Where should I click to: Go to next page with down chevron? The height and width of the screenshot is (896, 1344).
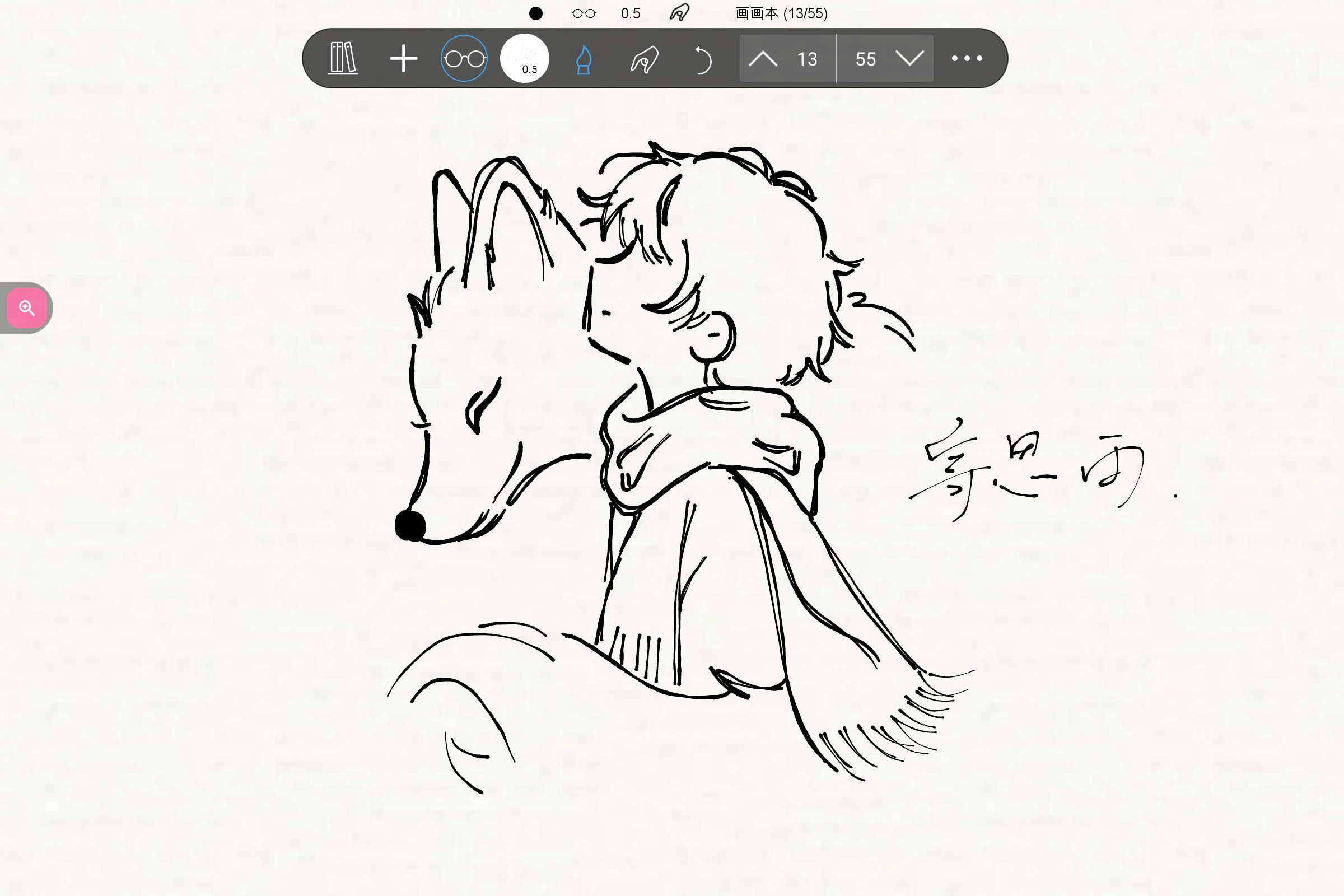click(x=909, y=58)
